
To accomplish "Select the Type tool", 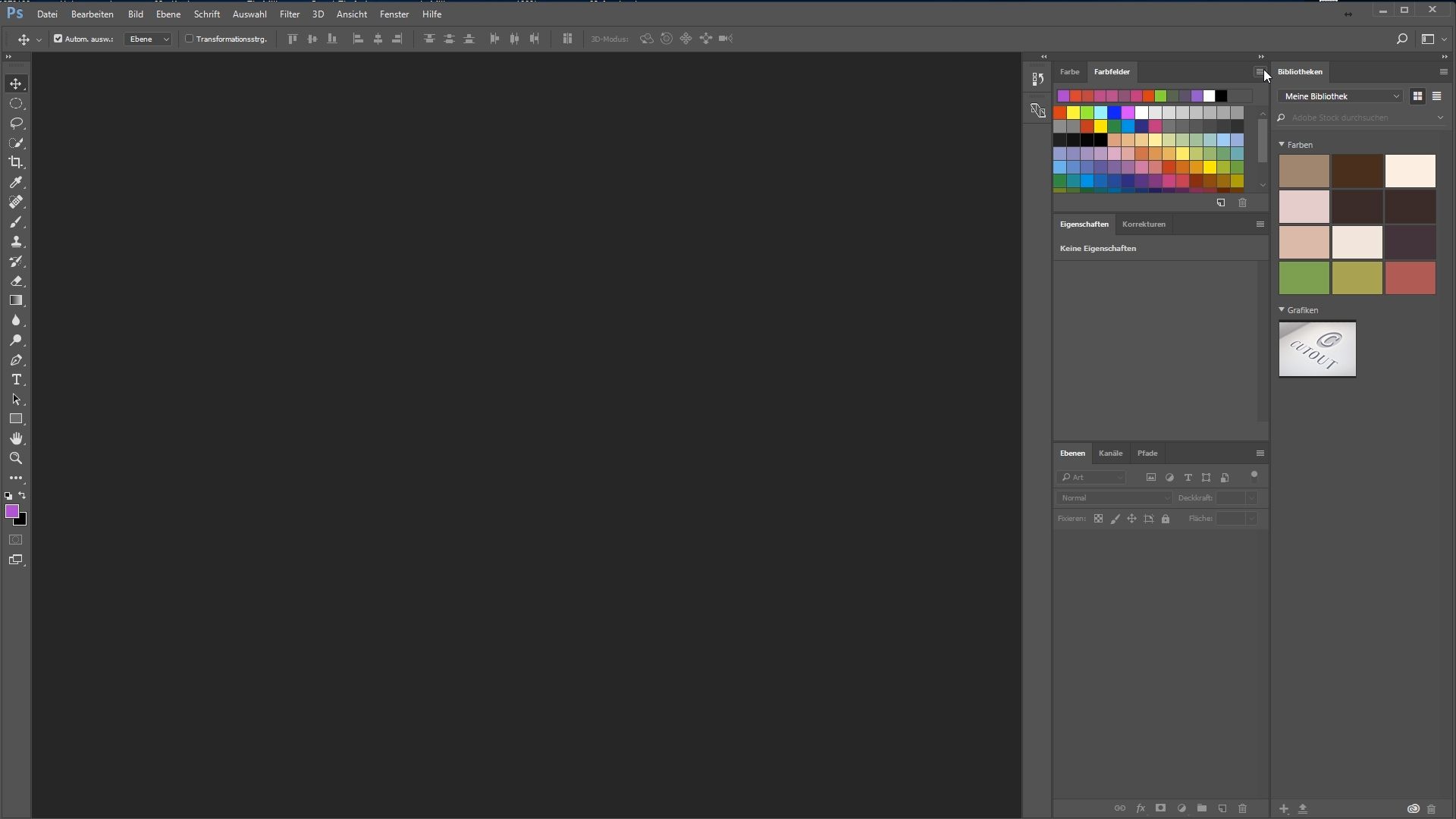I will coord(16,380).
